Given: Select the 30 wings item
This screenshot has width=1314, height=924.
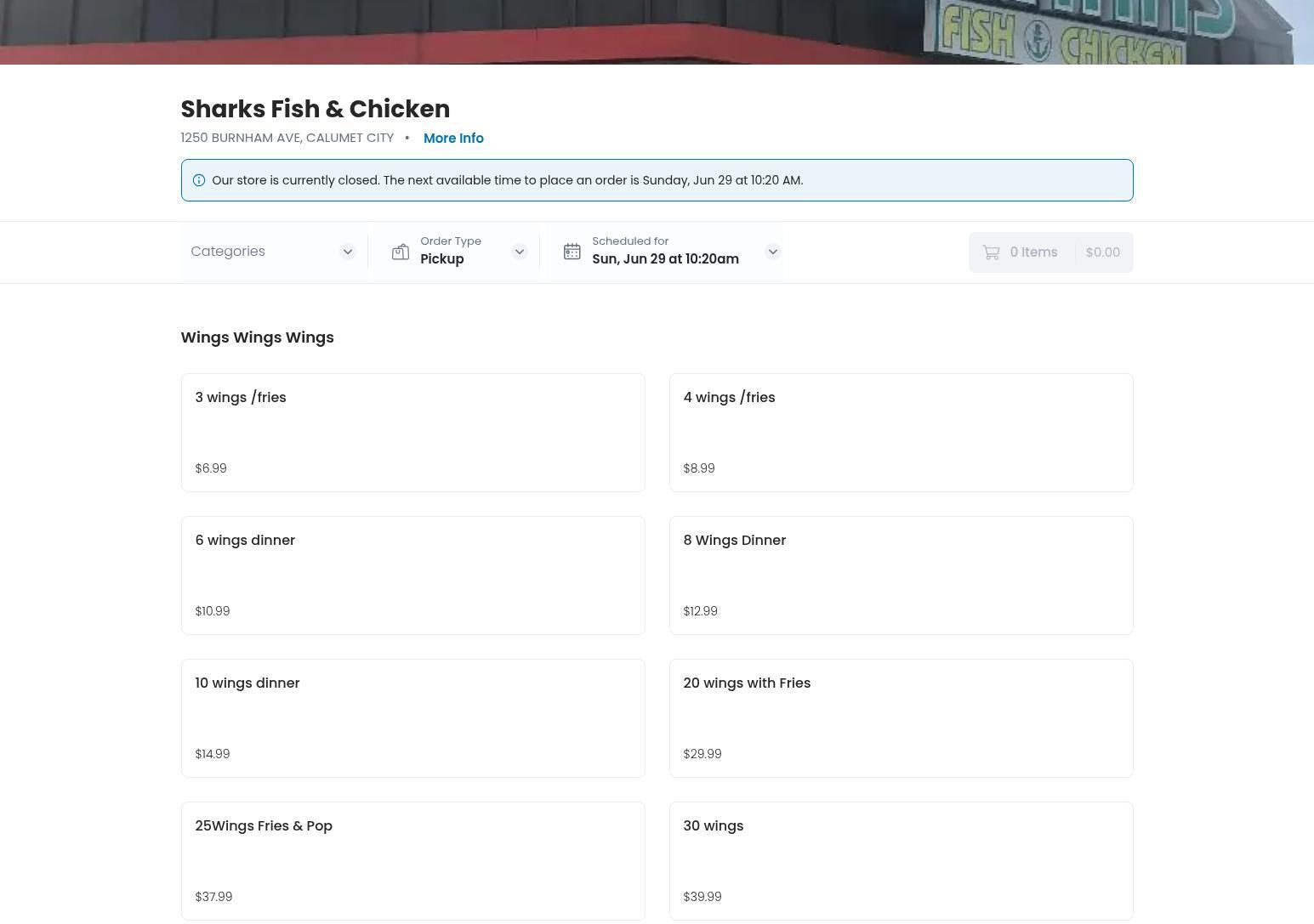Looking at the screenshot, I should tap(901, 861).
